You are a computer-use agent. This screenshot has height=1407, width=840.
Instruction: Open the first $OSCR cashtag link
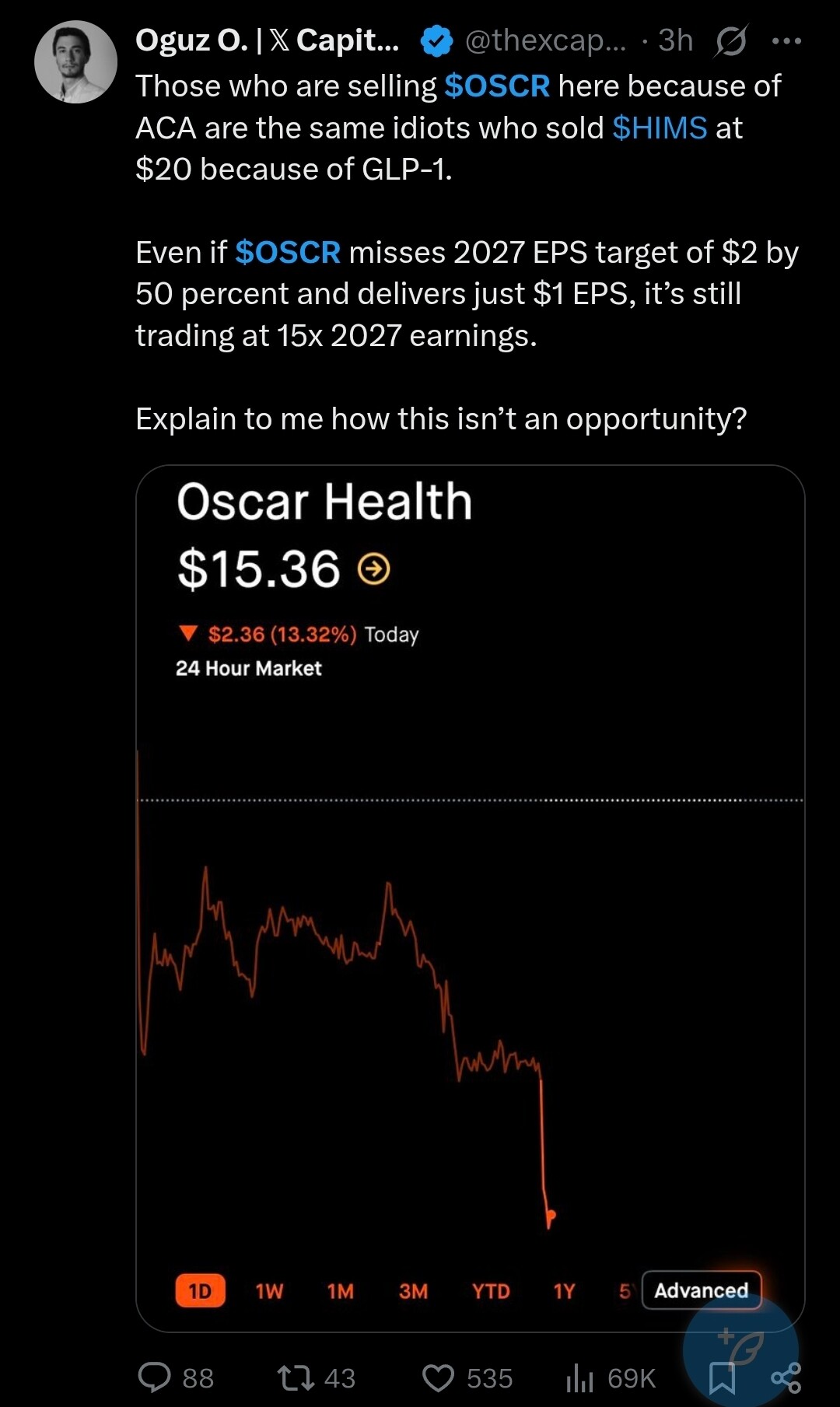[497, 86]
